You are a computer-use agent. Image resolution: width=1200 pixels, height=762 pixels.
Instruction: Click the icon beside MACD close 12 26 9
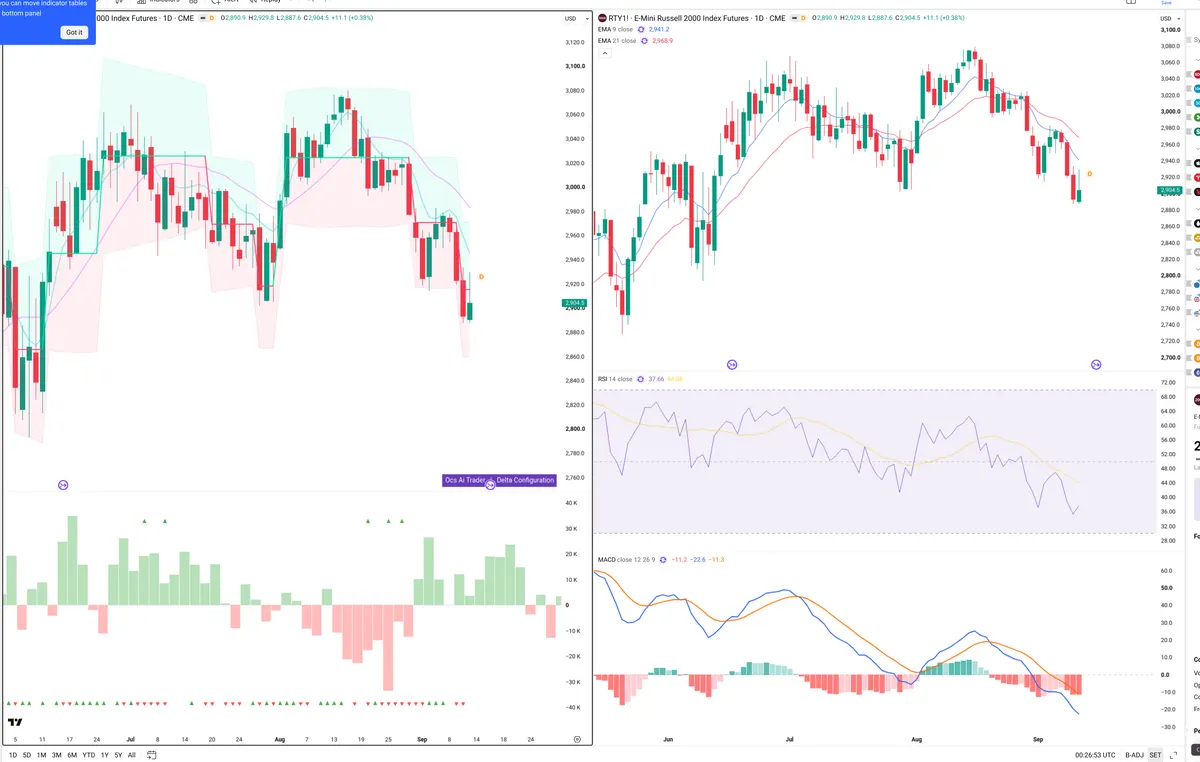(664, 559)
